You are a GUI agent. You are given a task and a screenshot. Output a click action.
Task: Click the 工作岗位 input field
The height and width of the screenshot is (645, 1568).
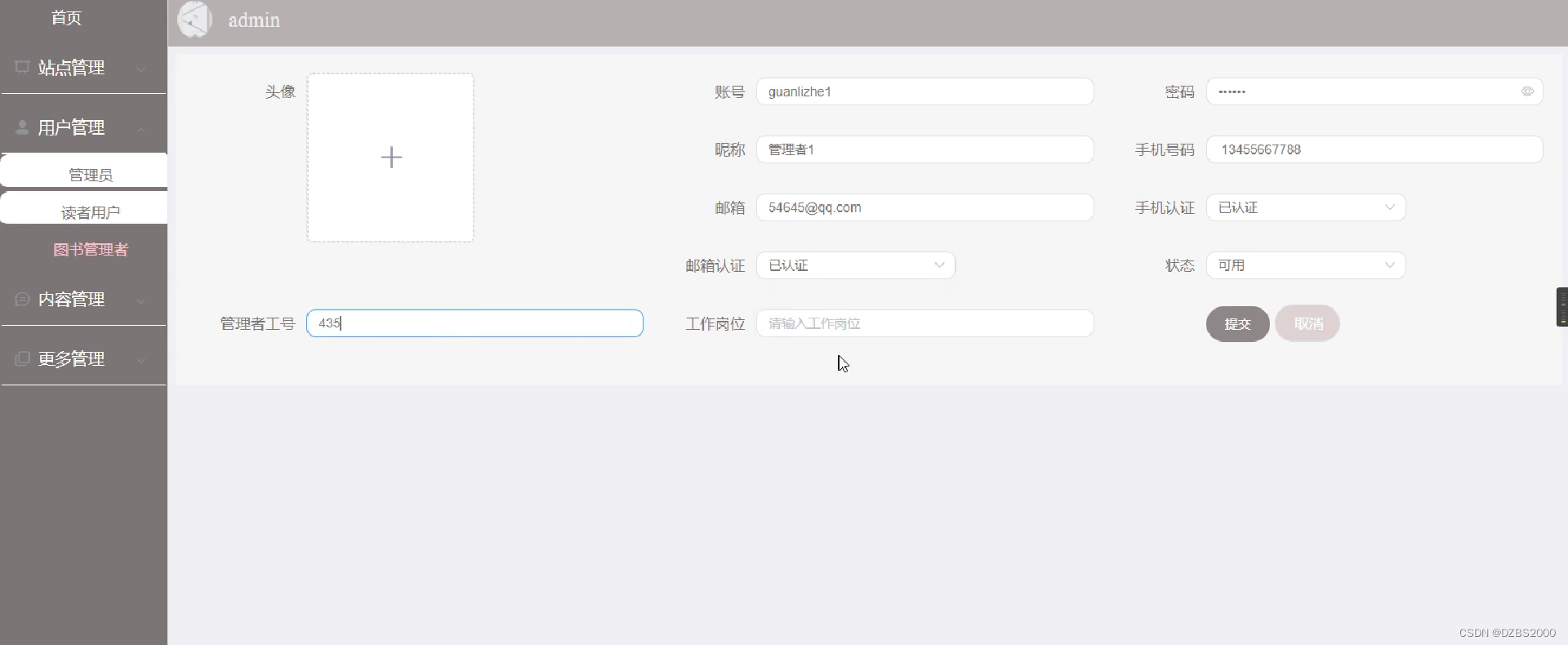[x=924, y=323]
